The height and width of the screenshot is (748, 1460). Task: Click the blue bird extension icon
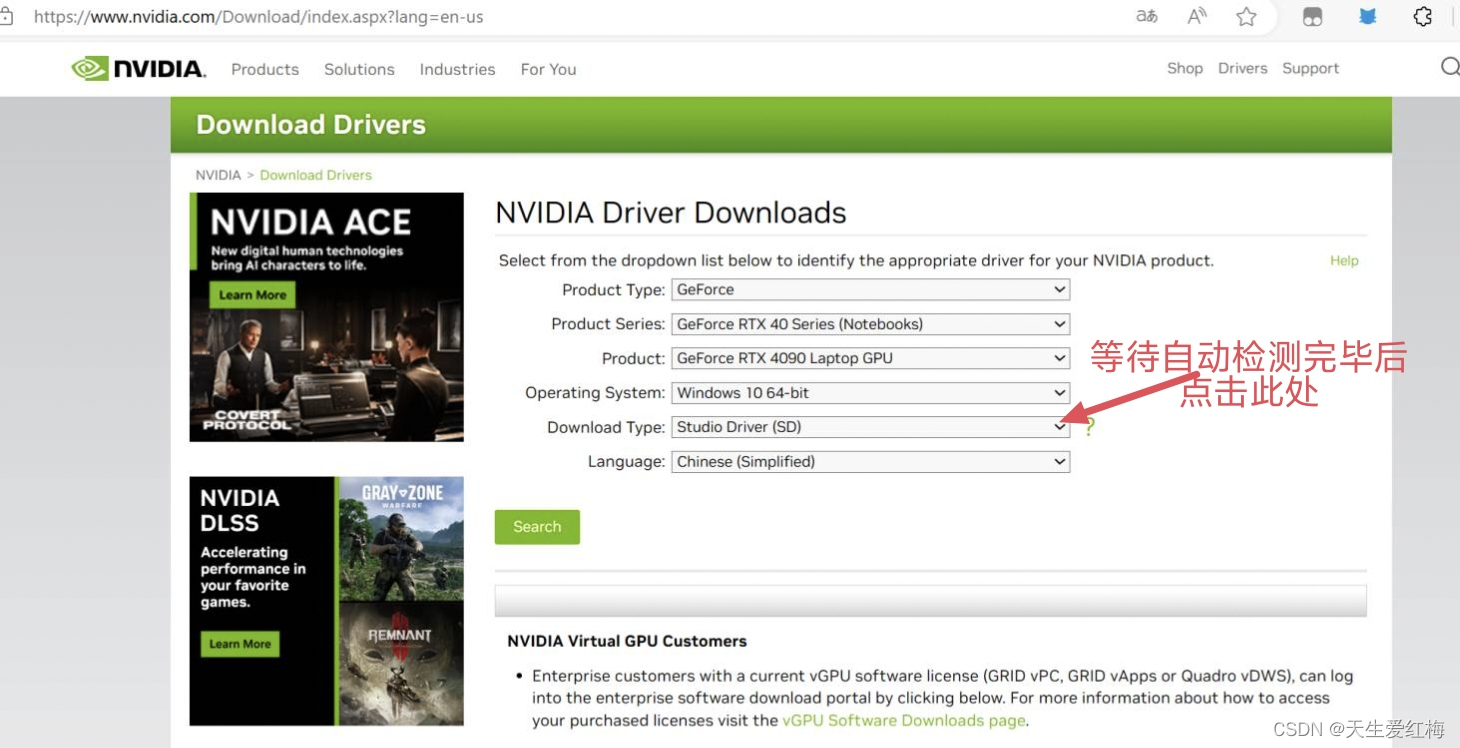1368,17
